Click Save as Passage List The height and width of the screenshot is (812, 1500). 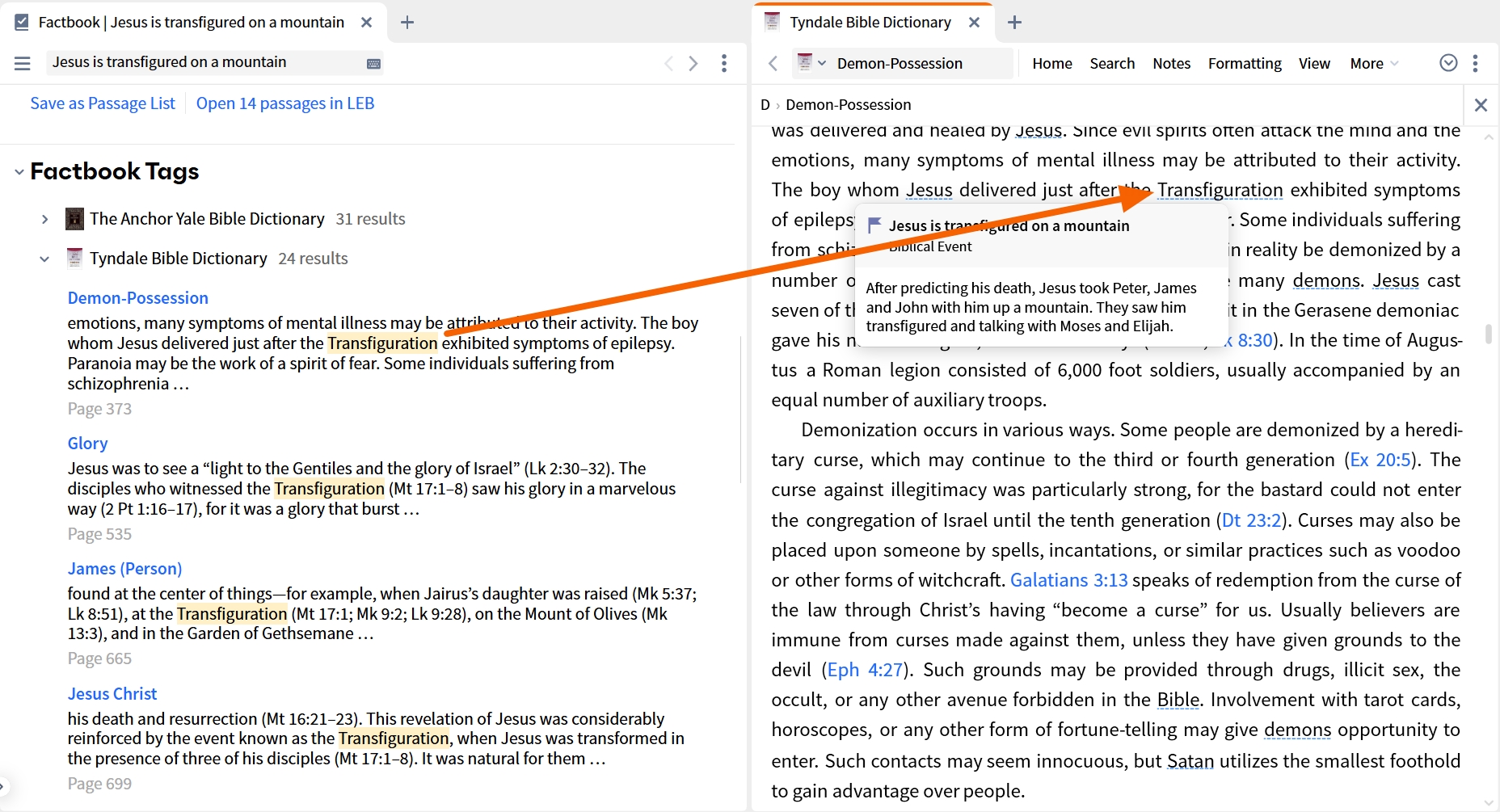(x=103, y=103)
